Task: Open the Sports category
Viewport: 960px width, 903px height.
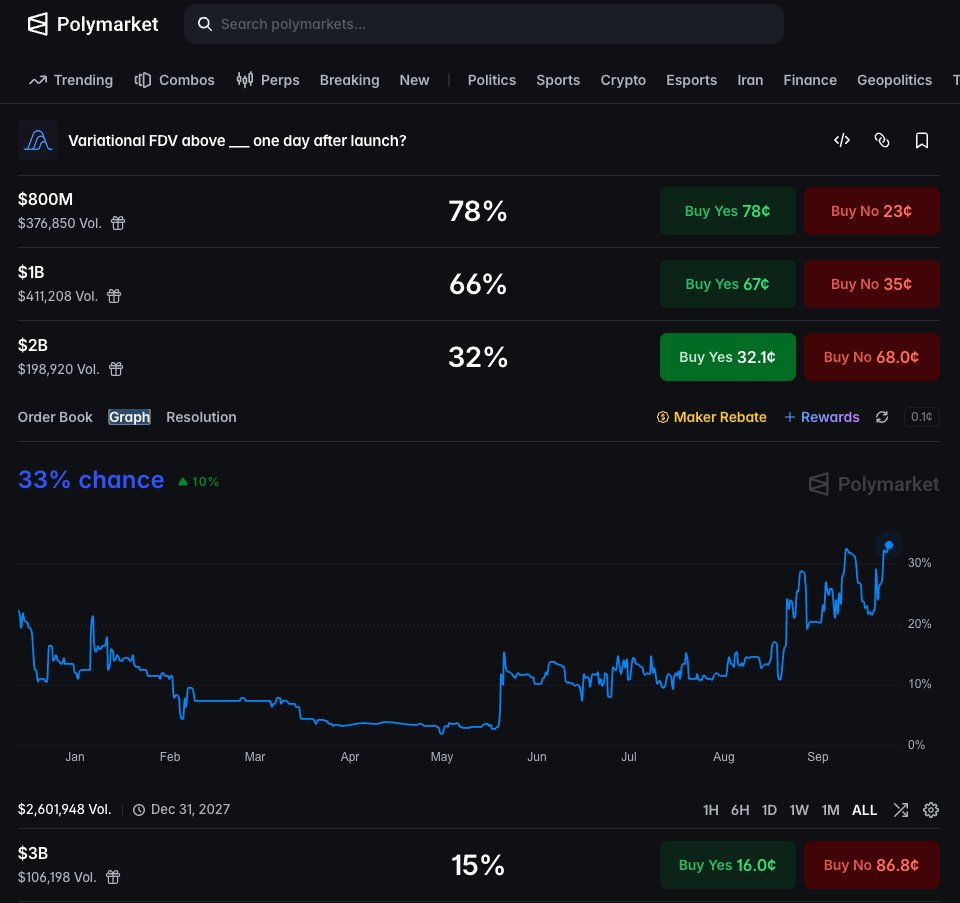Action: [558, 80]
